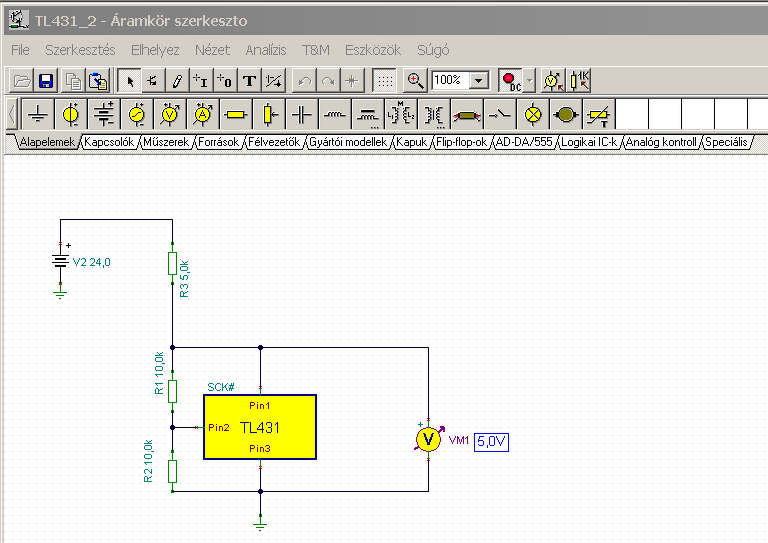This screenshot has width=768, height=543.
Task: Run DC interactive mode button
Action: [x=511, y=81]
